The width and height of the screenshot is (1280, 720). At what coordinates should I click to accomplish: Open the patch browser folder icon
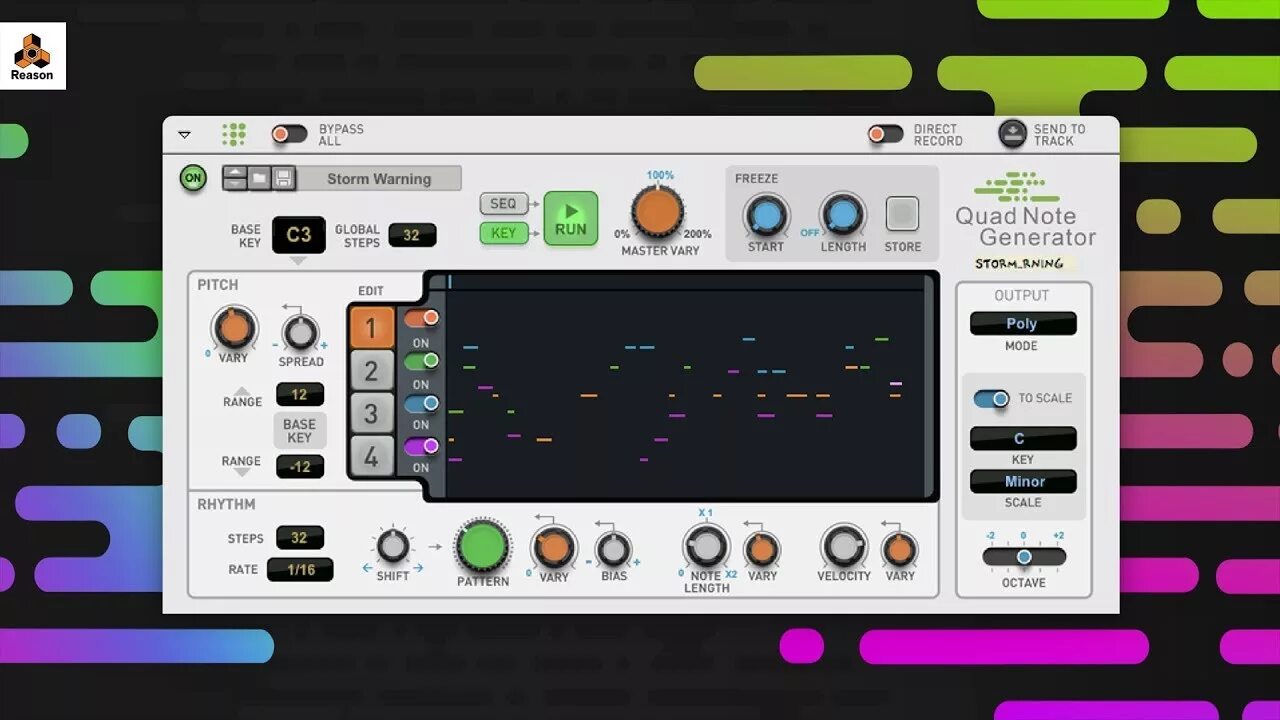click(x=259, y=178)
